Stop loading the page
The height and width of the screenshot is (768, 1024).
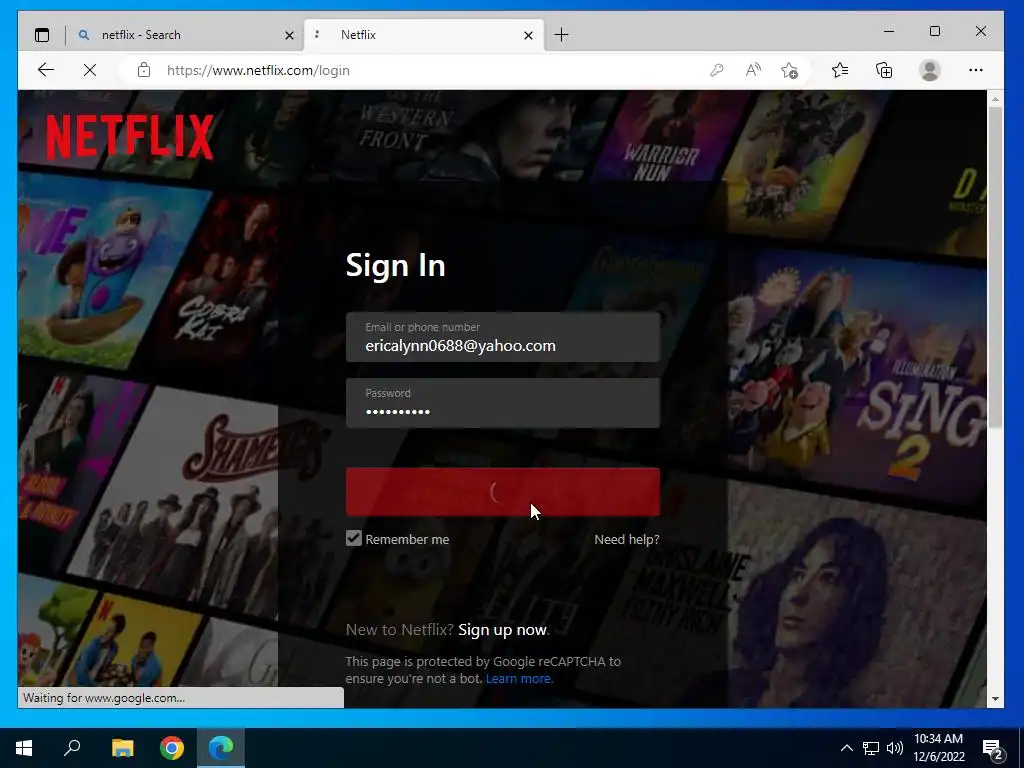[x=90, y=70]
